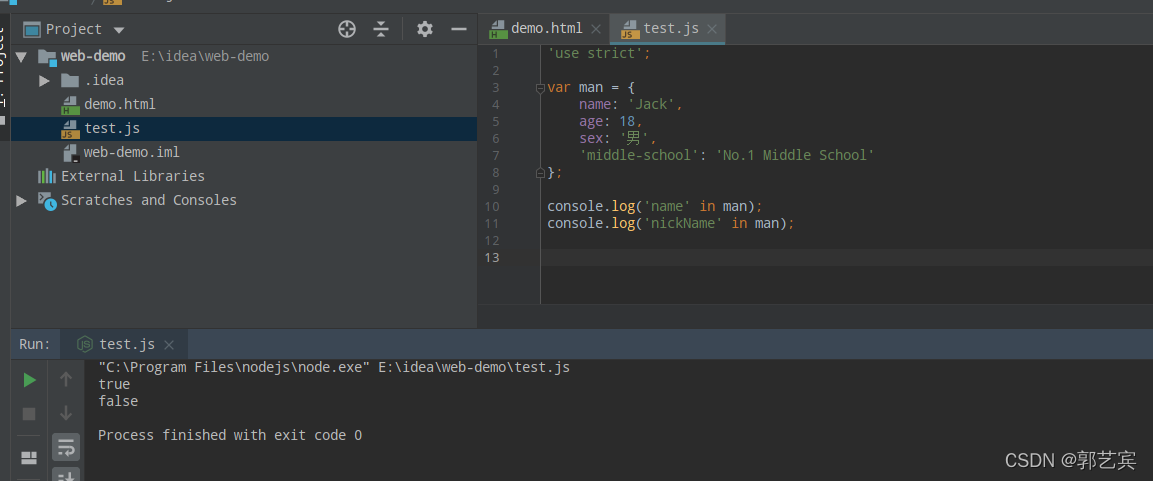Select demo.html in project tree
The height and width of the screenshot is (481, 1153).
tap(119, 104)
